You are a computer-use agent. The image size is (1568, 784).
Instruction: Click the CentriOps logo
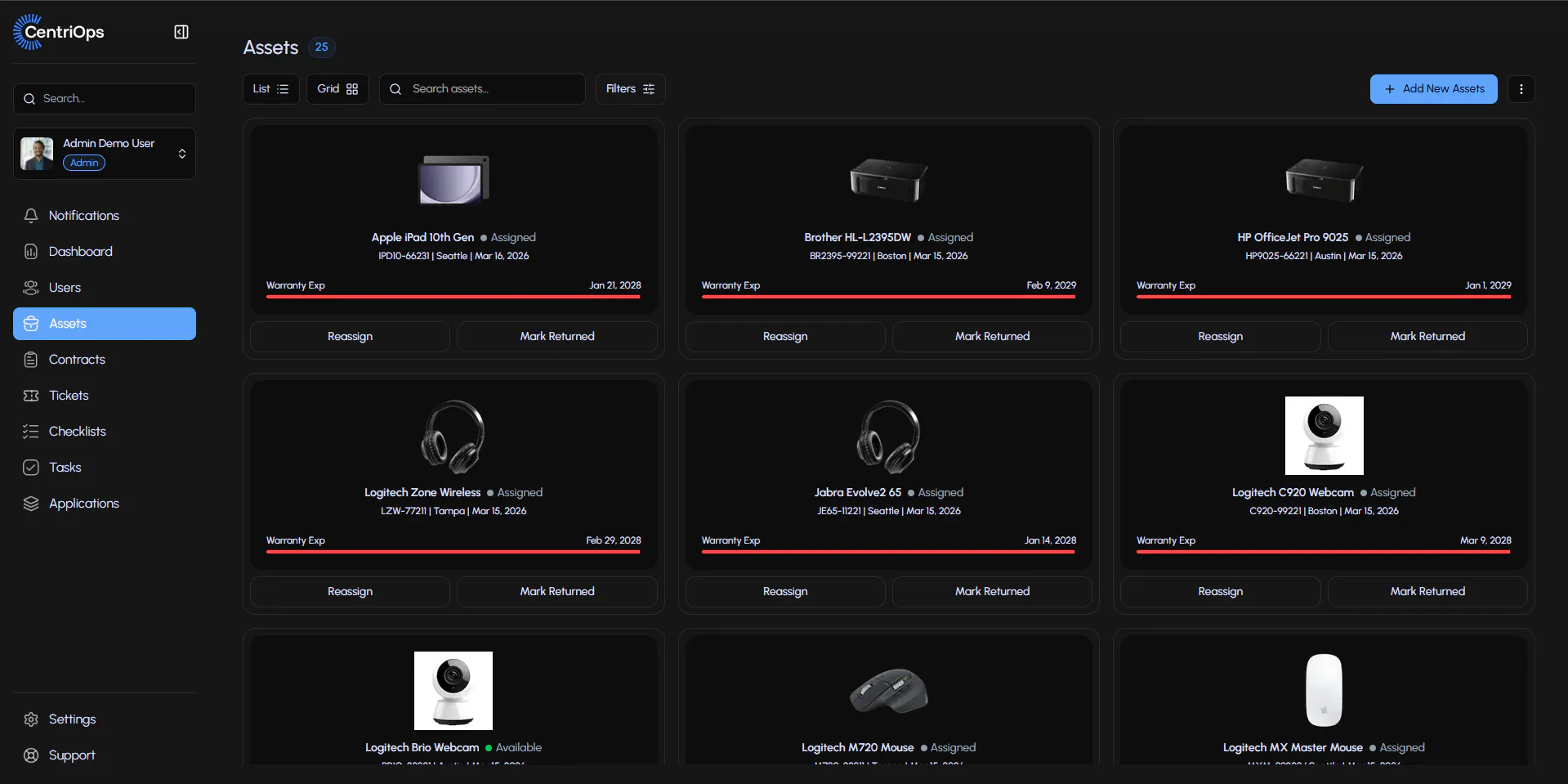pos(59,32)
